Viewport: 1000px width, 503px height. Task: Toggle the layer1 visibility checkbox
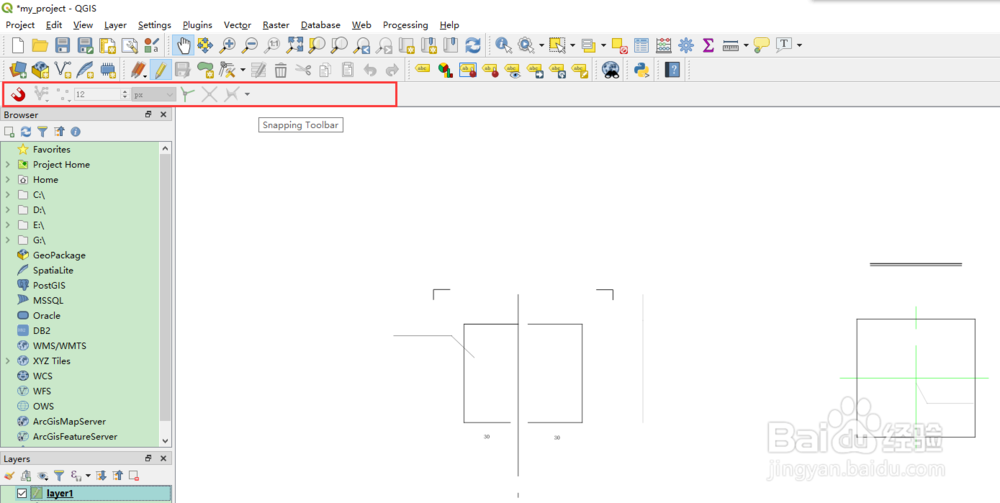22,493
